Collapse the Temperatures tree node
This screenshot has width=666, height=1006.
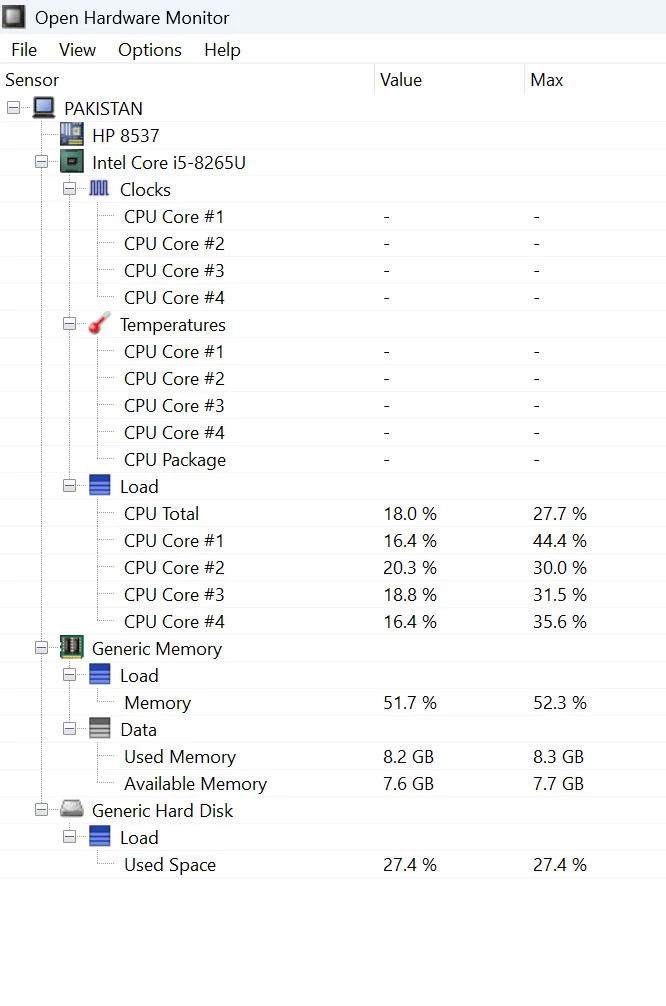coord(68,323)
